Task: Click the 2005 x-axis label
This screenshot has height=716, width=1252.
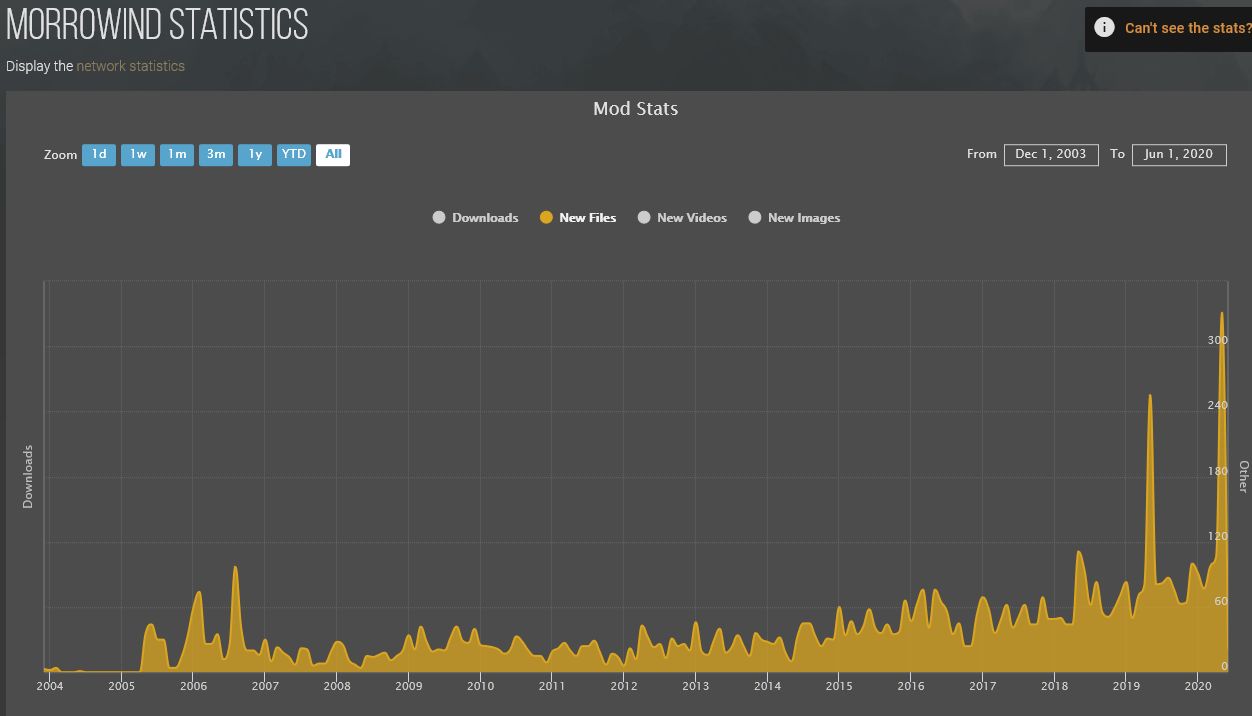Action: pyautogui.click(x=121, y=686)
